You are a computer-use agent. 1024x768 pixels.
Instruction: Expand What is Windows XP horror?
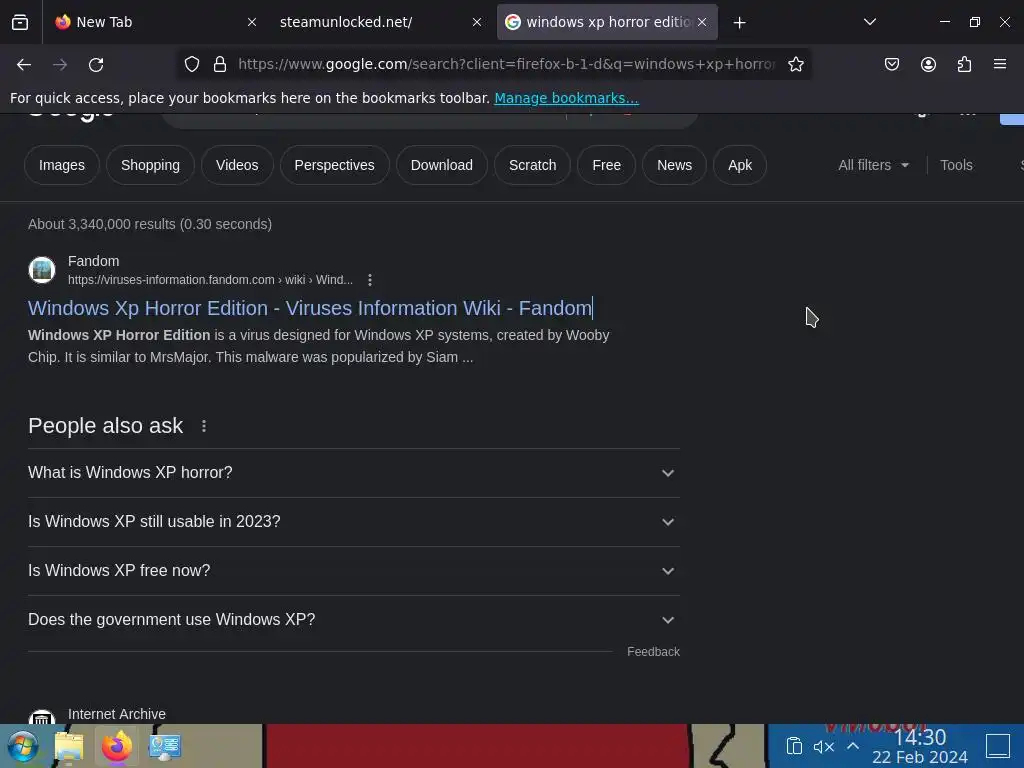click(353, 473)
